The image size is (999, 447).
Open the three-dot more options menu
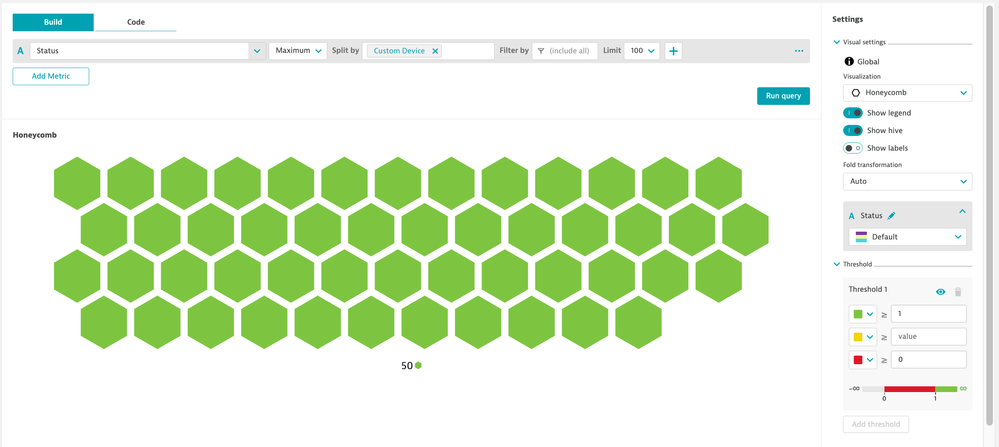click(x=799, y=51)
